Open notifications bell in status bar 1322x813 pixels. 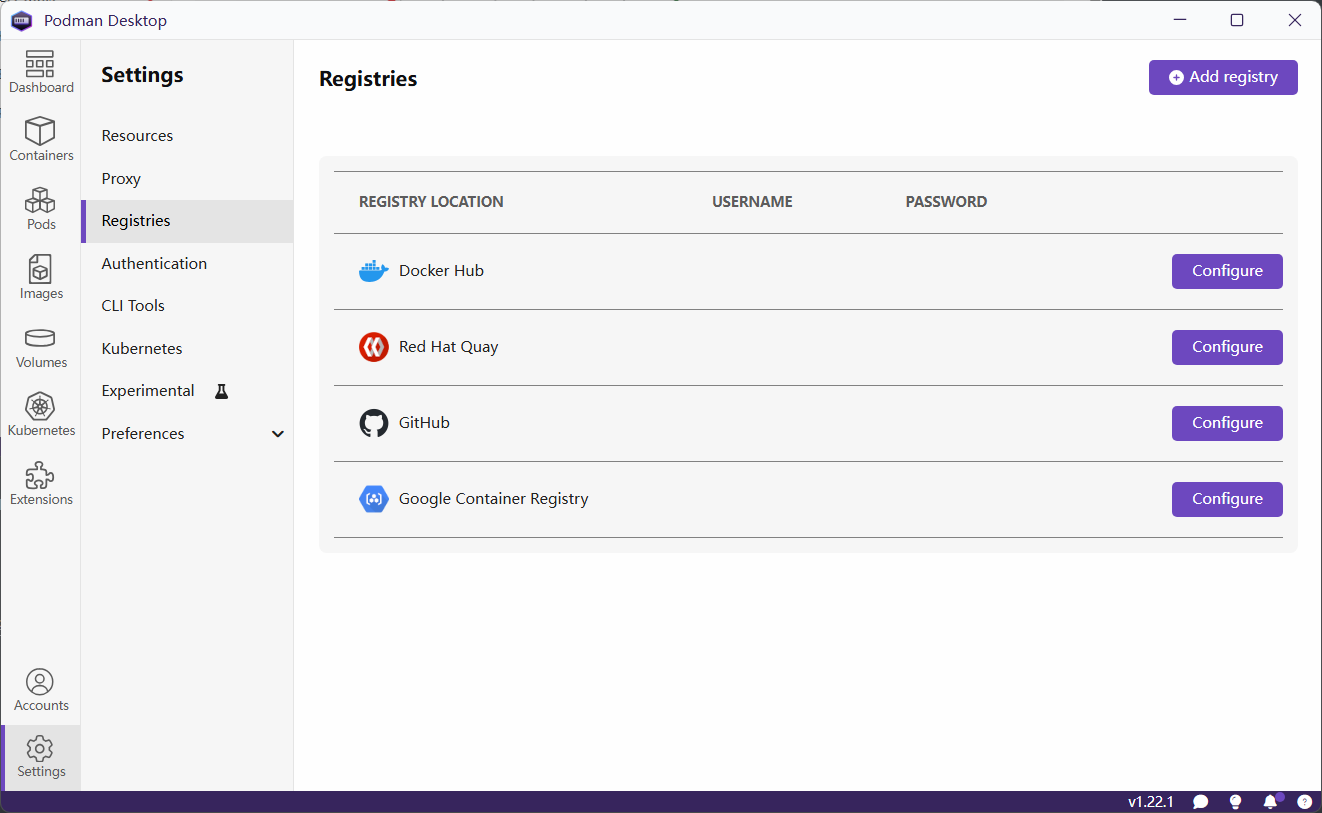click(1271, 802)
